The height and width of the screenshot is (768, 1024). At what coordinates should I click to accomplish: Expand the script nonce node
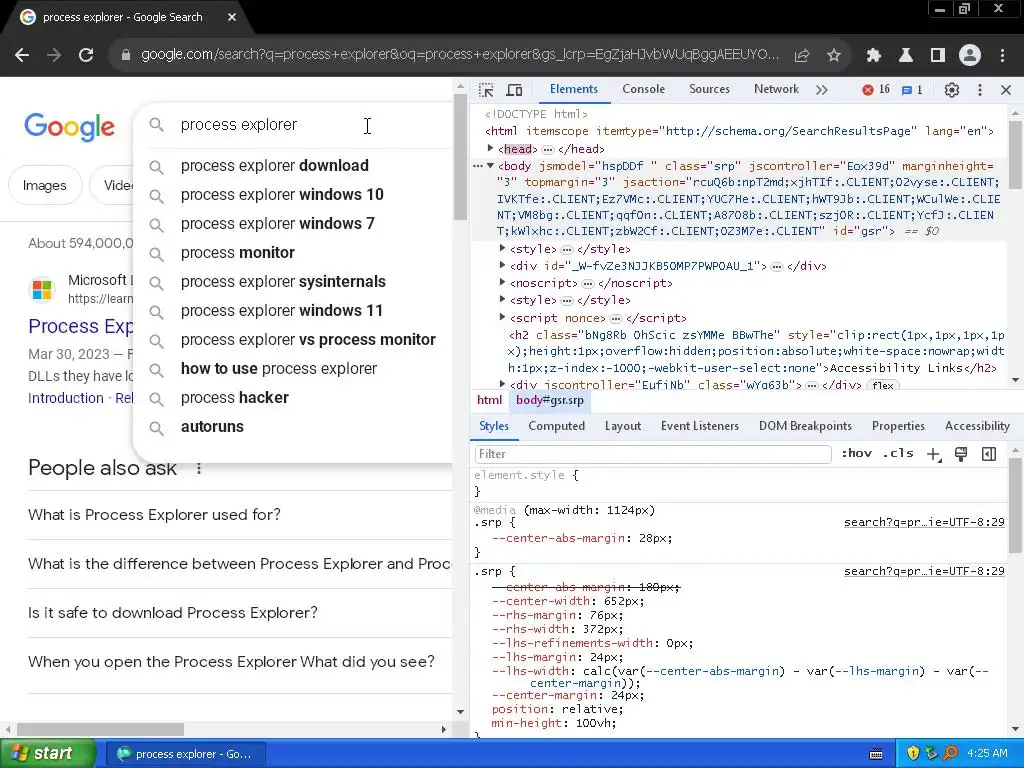tap(502, 317)
